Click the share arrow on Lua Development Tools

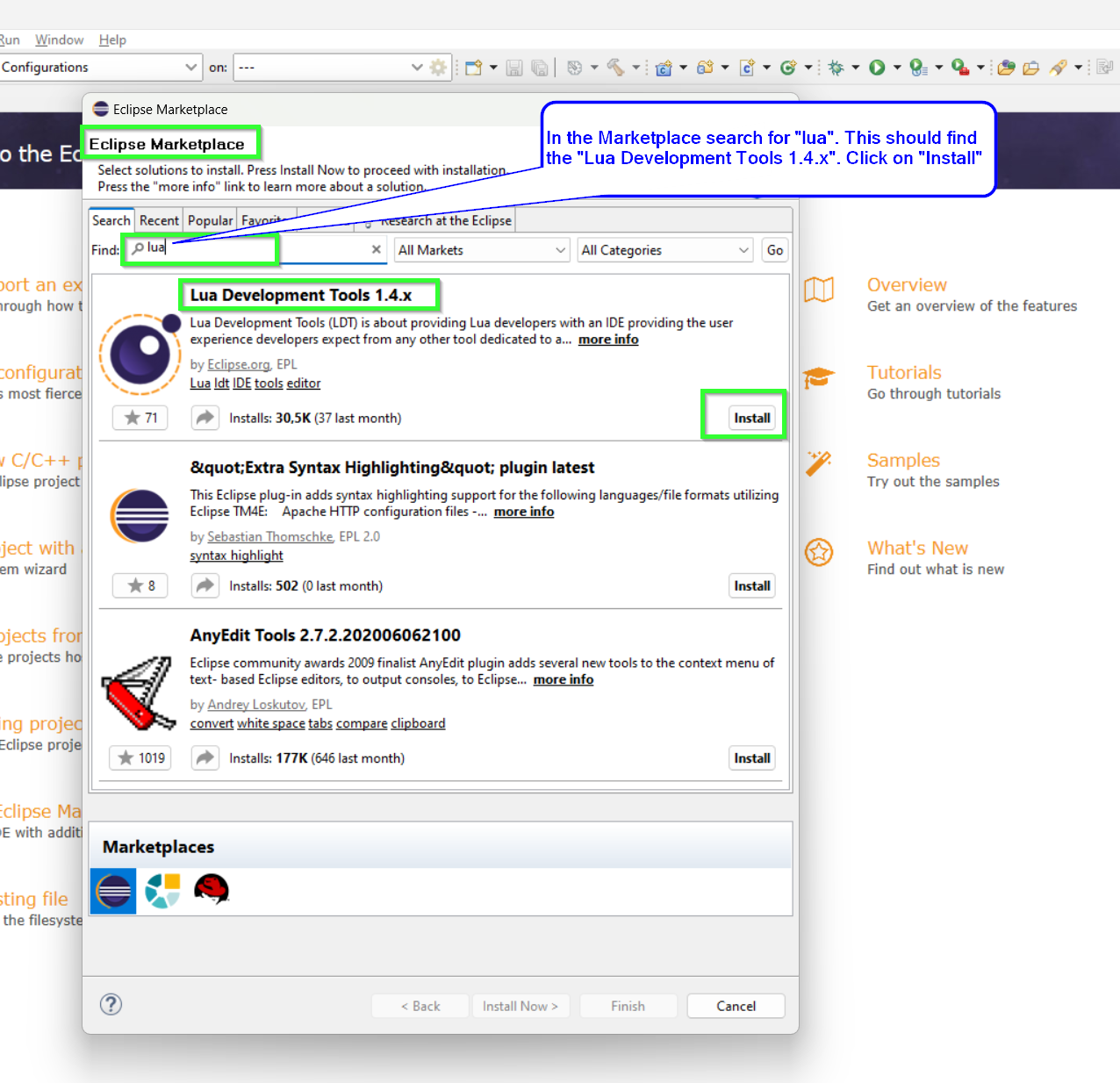point(205,418)
